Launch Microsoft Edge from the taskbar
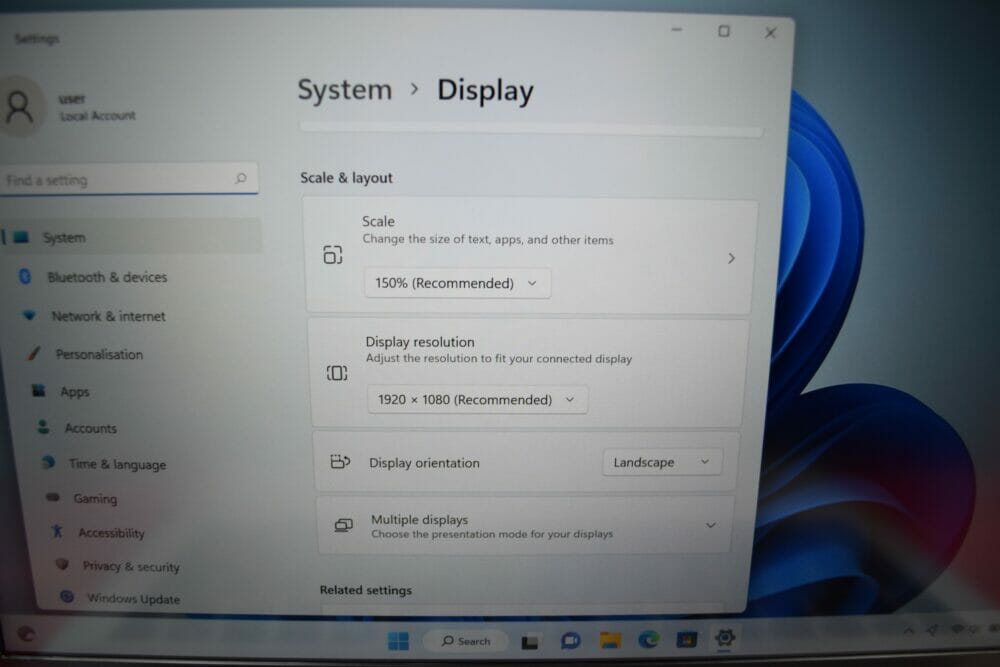This screenshot has width=1000, height=667. [649, 639]
